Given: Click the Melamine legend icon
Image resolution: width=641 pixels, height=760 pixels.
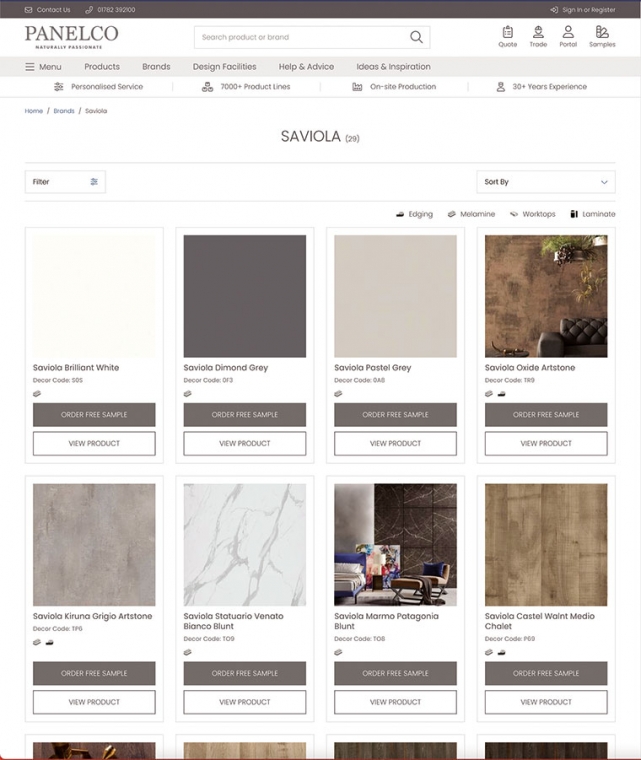Looking at the screenshot, I should point(451,214).
